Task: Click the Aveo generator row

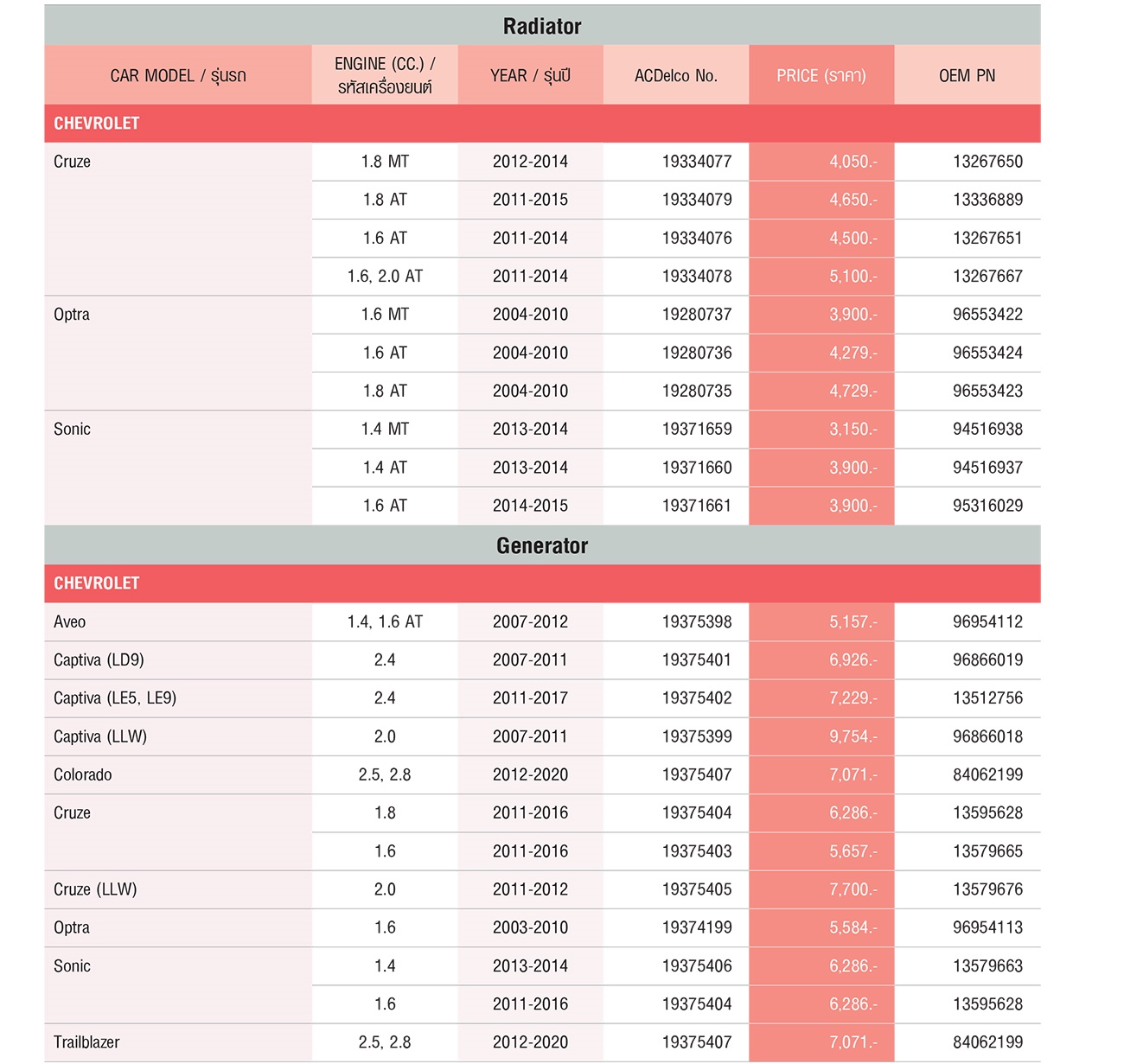Action: click(x=542, y=621)
